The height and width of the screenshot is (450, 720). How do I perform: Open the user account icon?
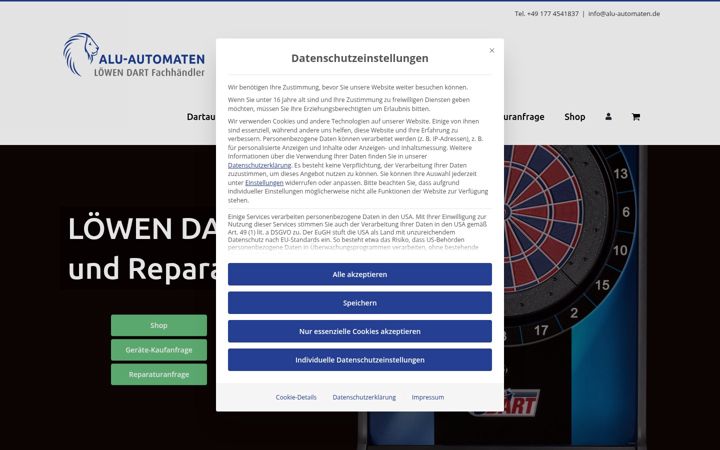[608, 117]
